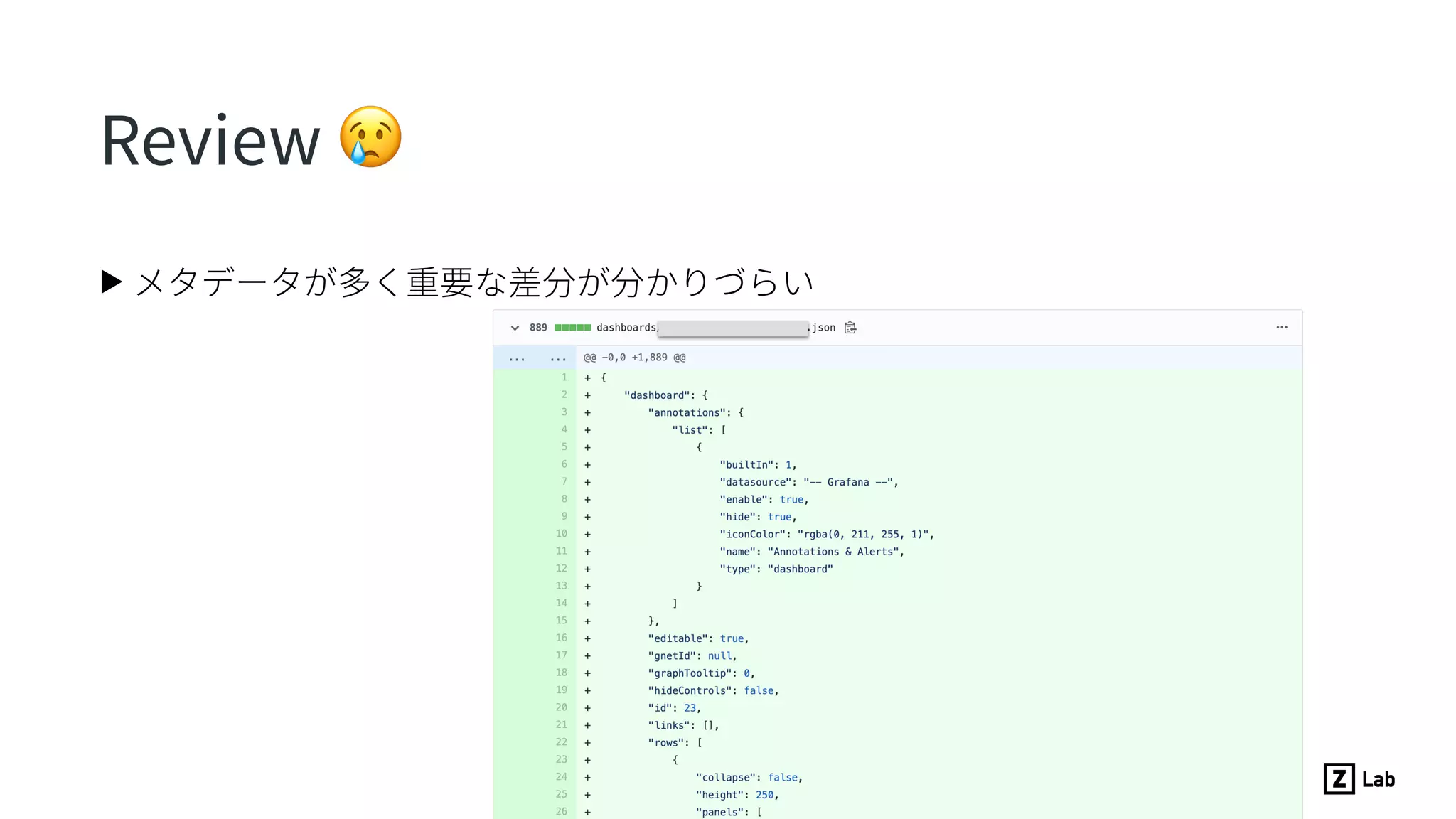Click line number 16 in the diff
Image resolution: width=1456 pixels, height=819 pixels.
(x=562, y=638)
